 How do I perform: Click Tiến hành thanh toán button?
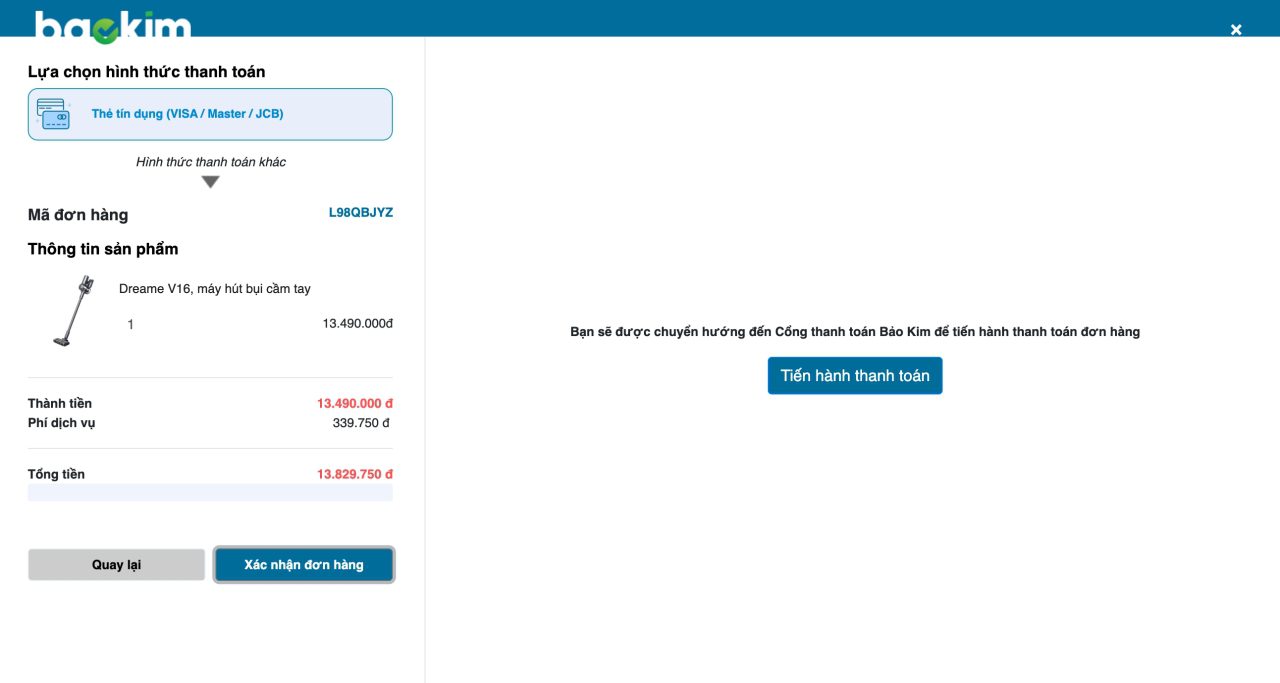point(855,376)
